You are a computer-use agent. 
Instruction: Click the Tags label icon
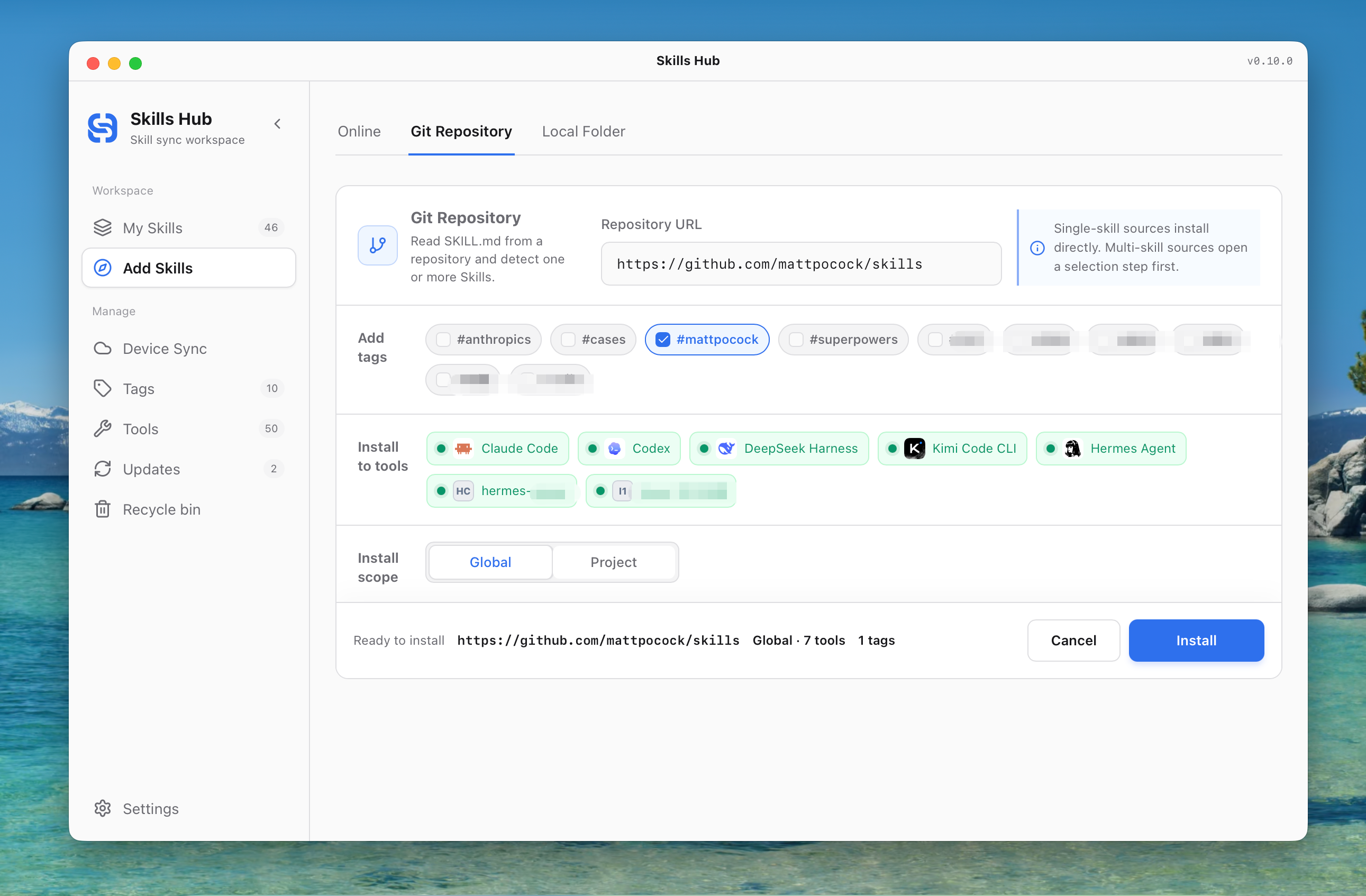pos(103,389)
